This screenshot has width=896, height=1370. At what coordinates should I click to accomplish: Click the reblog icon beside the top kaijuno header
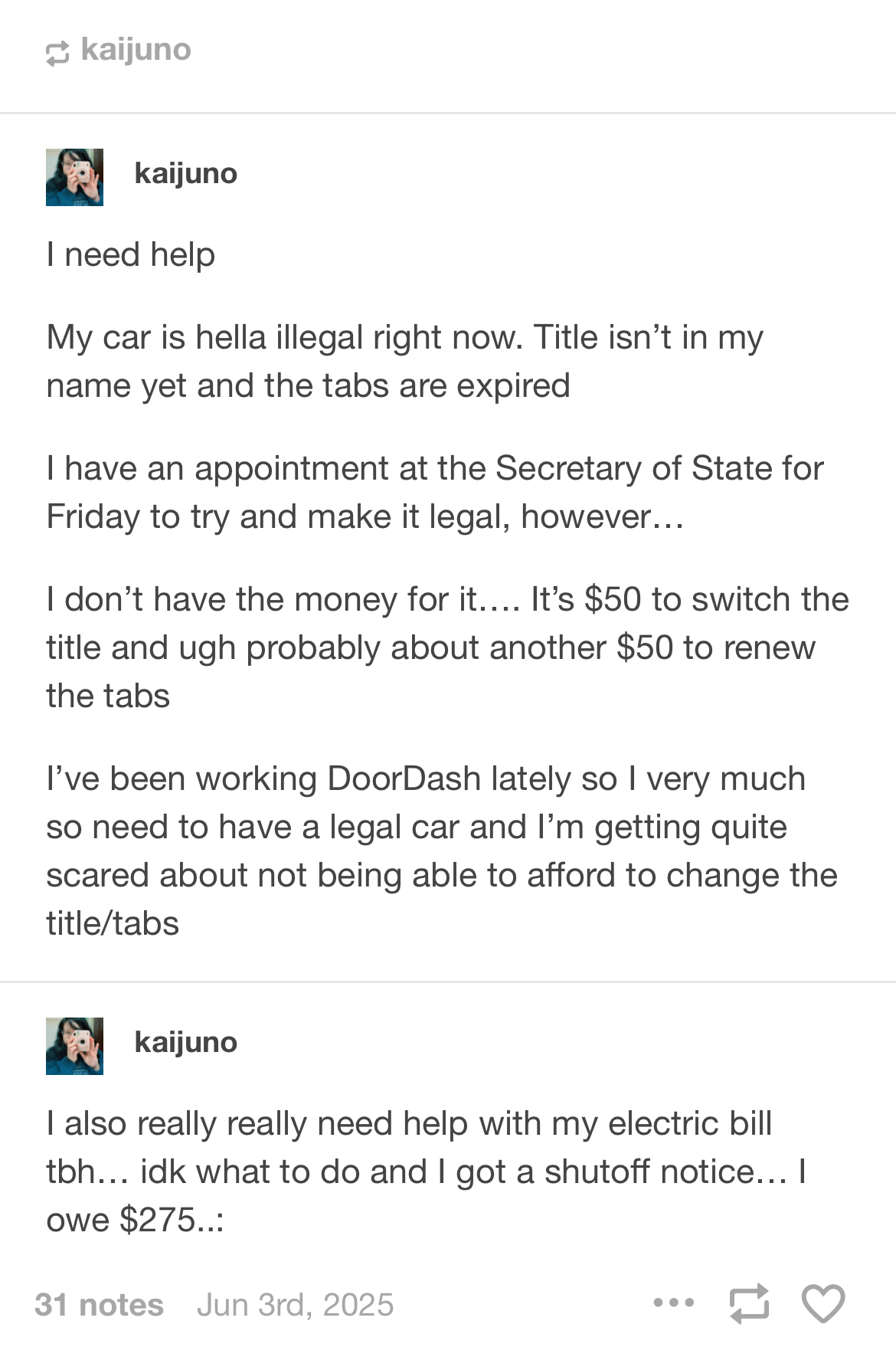coord(57,53)
